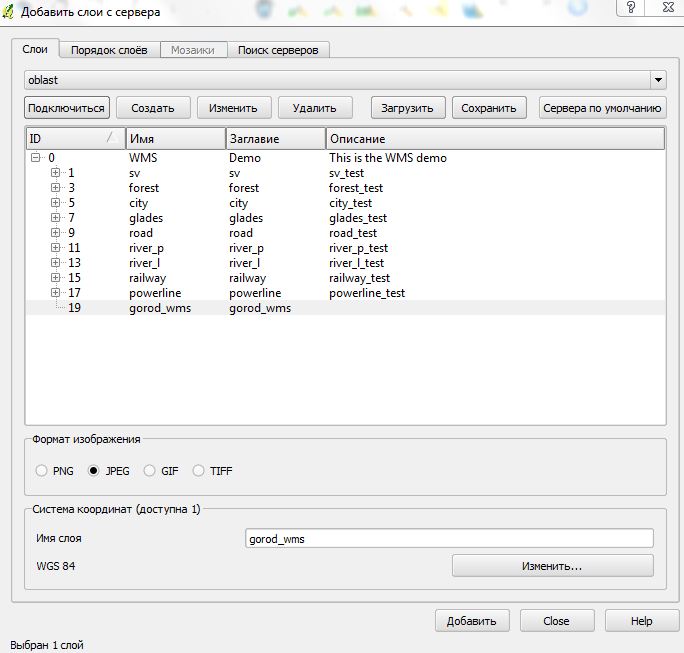Select TIFF image format
Viewport: 684px width, 653px height.
[x=198, y=470]
